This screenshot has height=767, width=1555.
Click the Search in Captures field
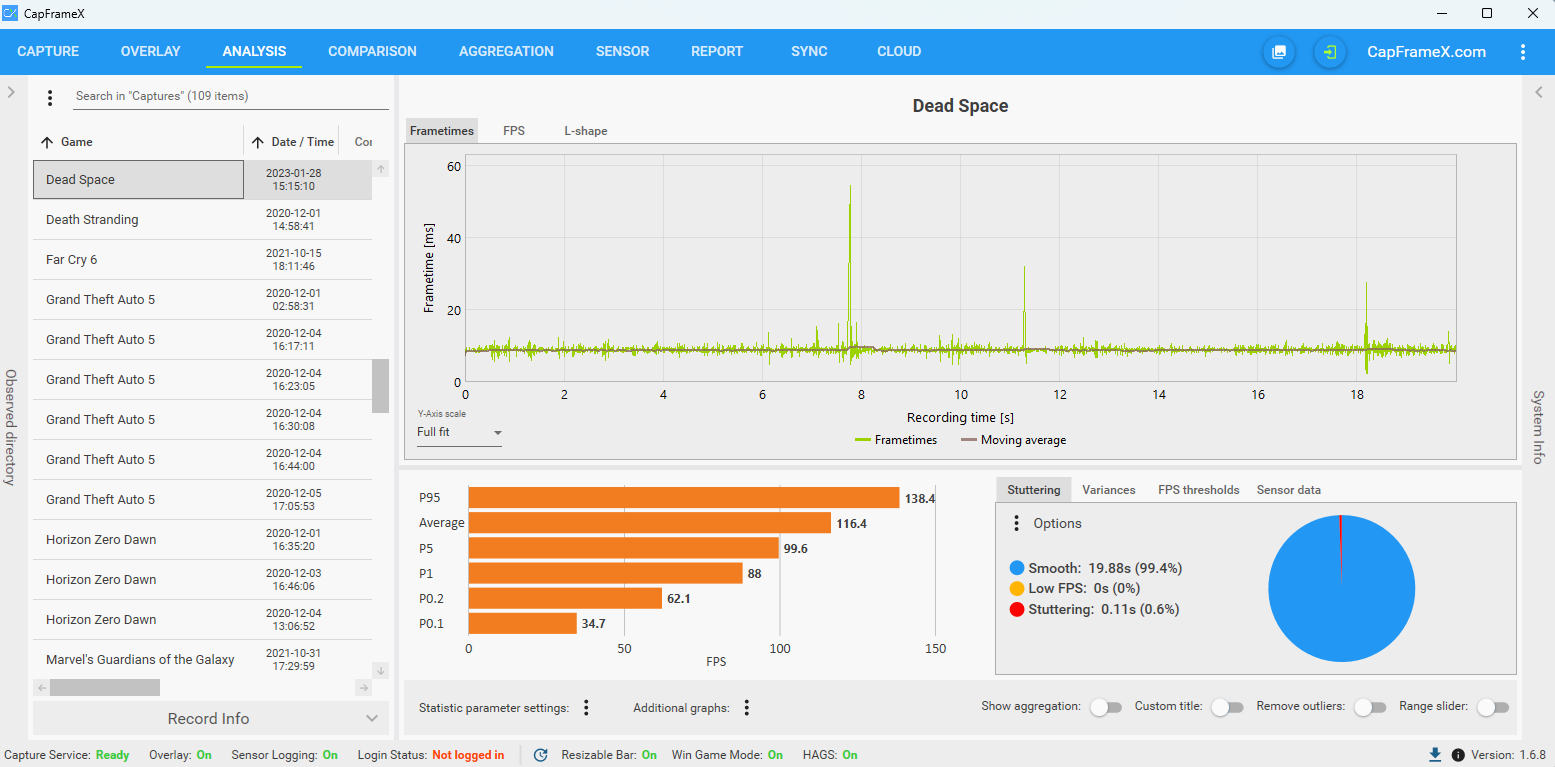click(x=231, y=97)
